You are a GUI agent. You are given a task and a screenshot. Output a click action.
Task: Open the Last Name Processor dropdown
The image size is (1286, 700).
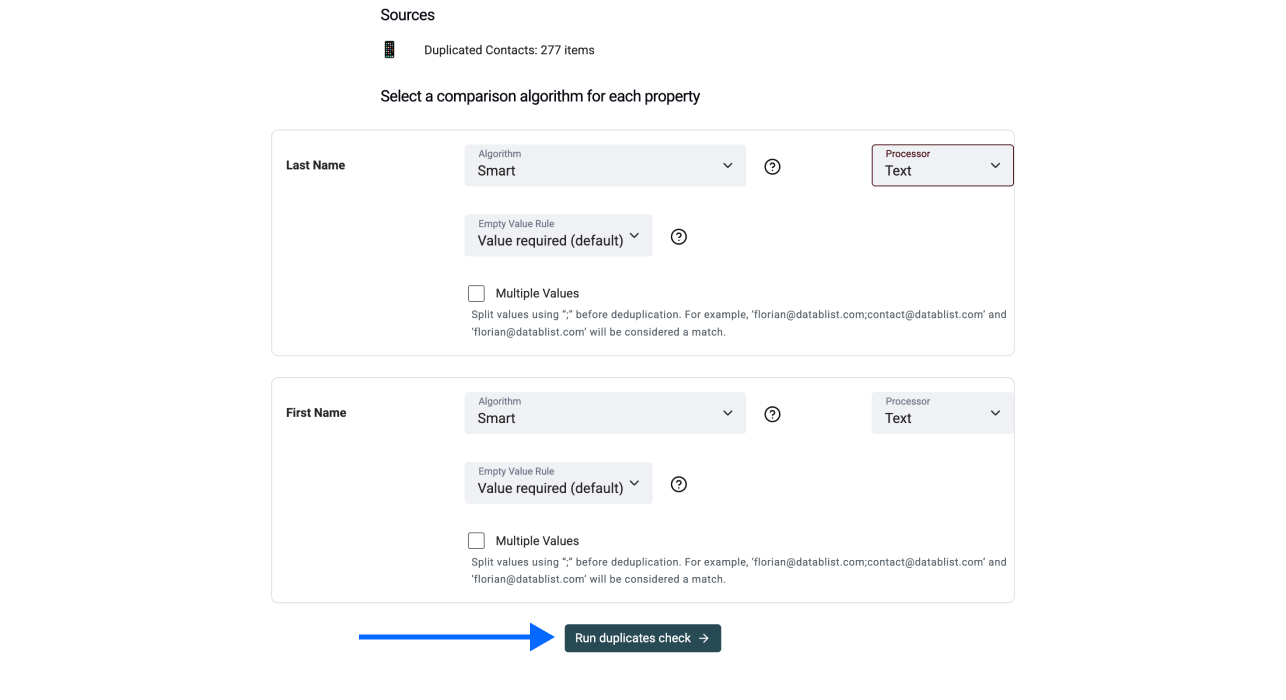[942, 166]
